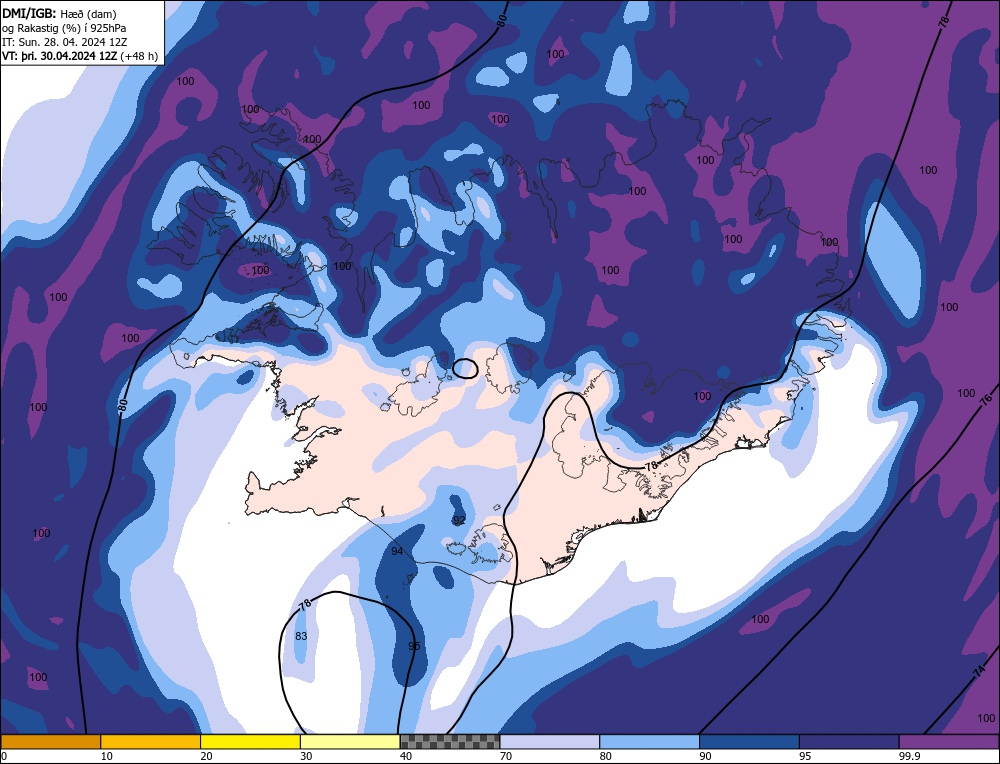The width and height of the screenshot is (1000, 764).
Task: Select the purple legend swatch above 99.9
Action: click(949, 741)
